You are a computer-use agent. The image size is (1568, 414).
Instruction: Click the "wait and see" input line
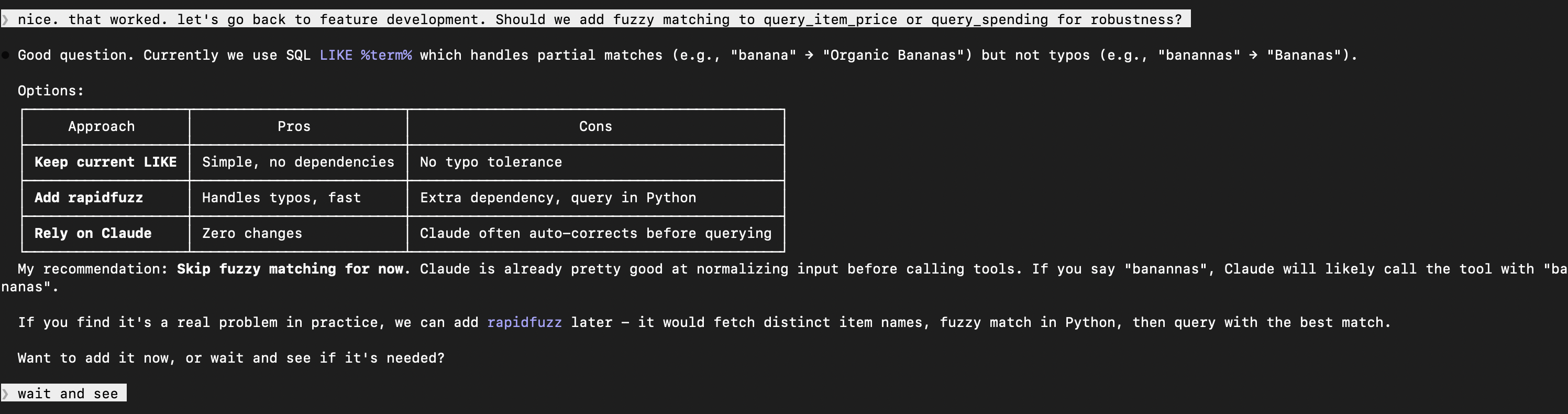pos(68,394)
